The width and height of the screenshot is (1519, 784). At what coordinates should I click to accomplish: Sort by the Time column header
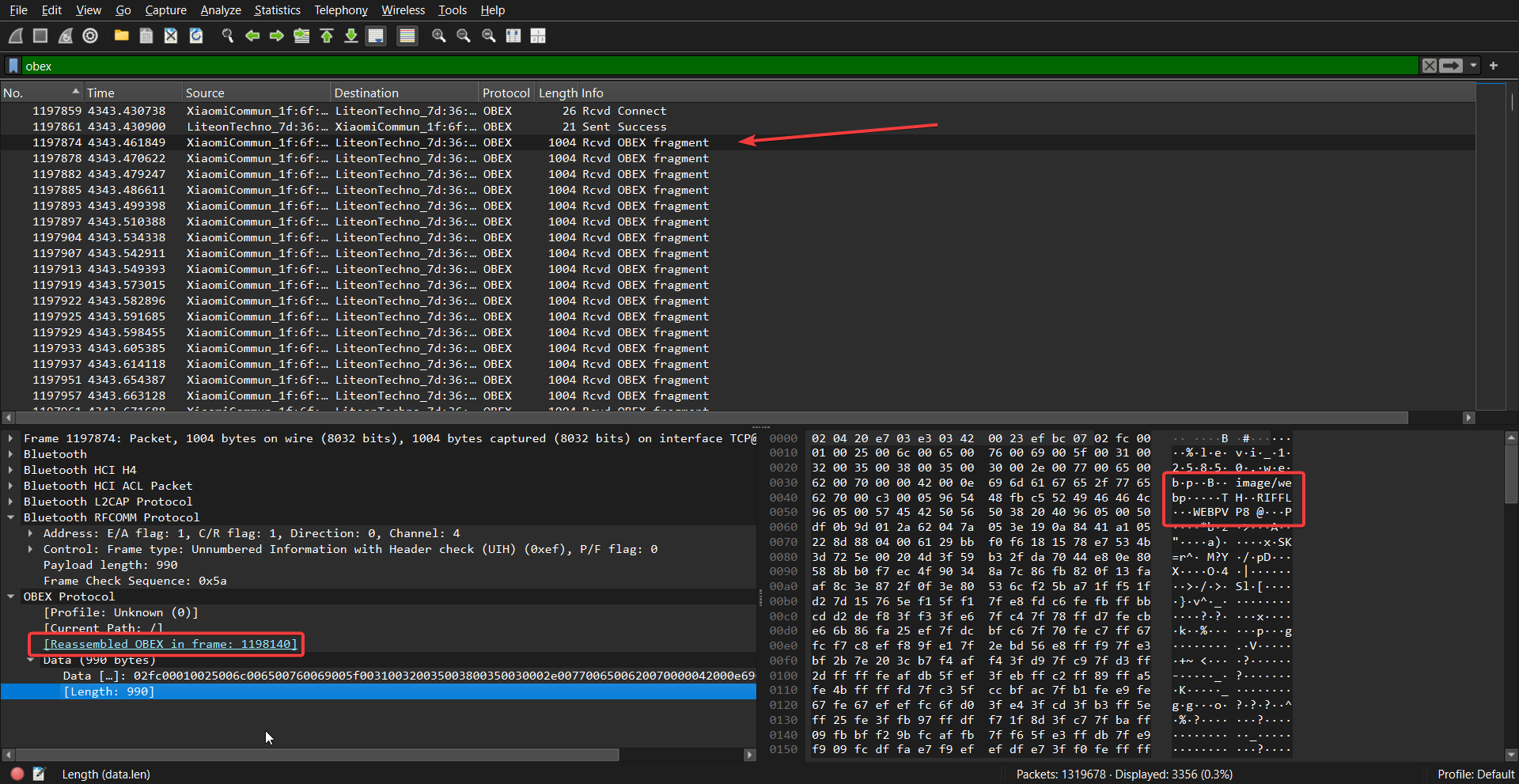point(133,93)
